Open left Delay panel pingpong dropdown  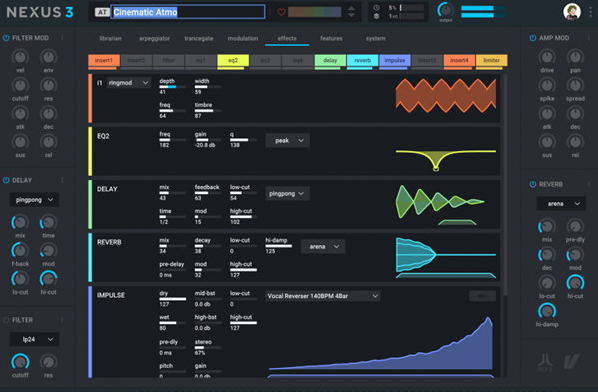pos(34,200)
